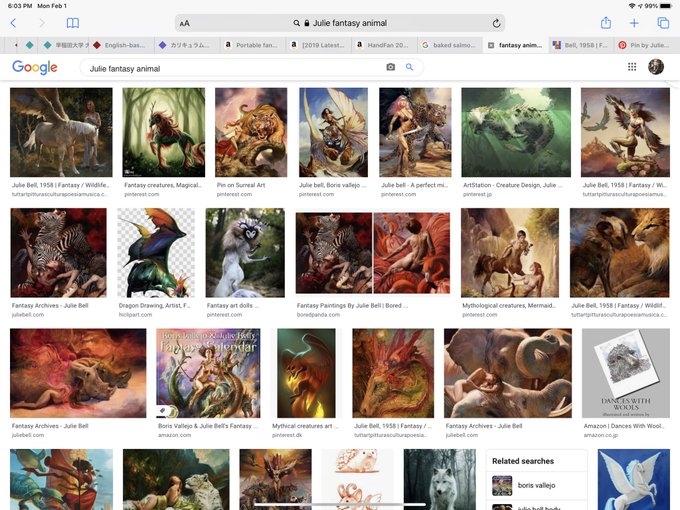Tap the Safari forward arrow

[x=42, y=23]
